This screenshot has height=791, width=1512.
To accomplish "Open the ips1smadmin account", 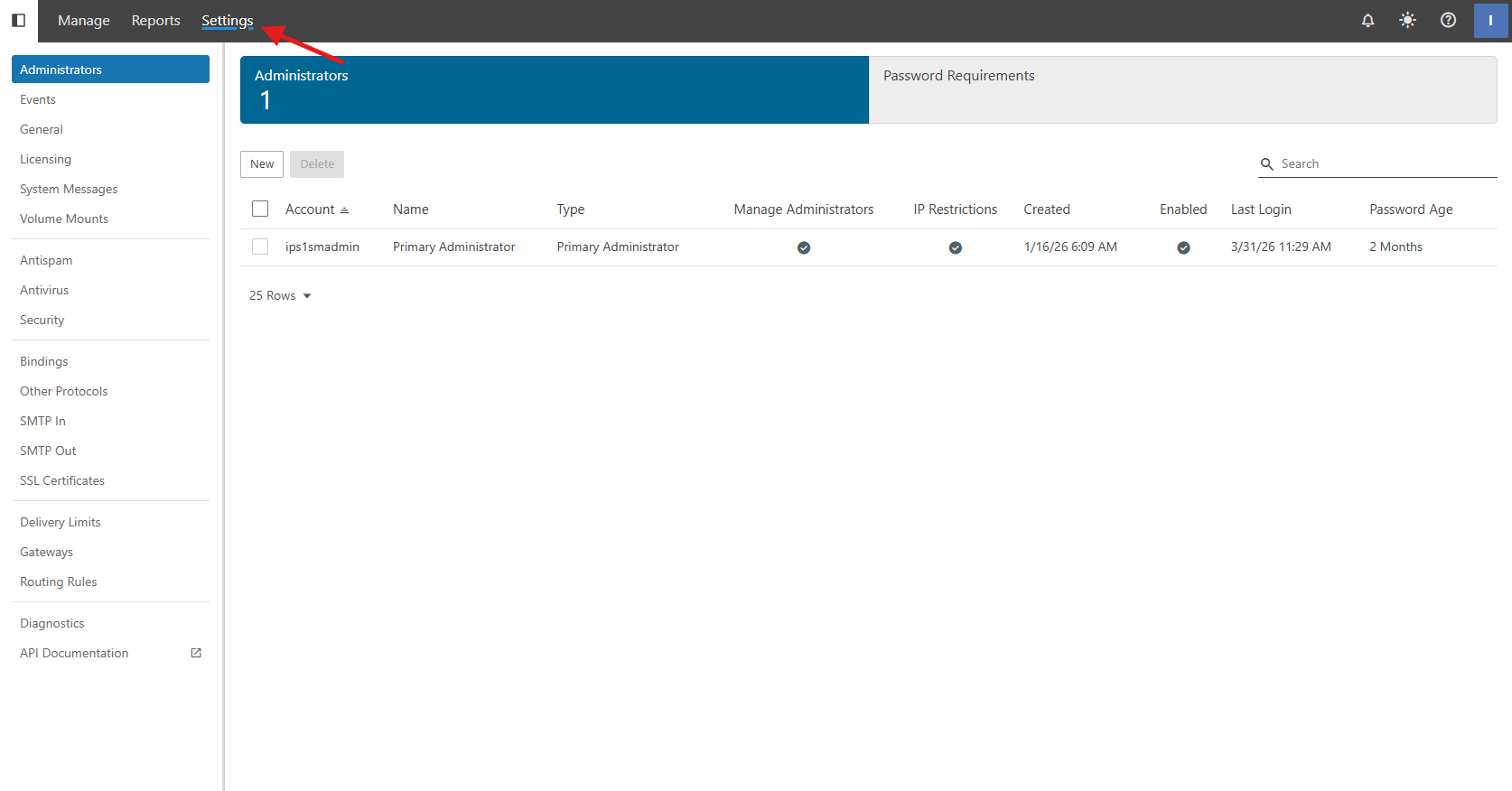I will pos(322,247).
